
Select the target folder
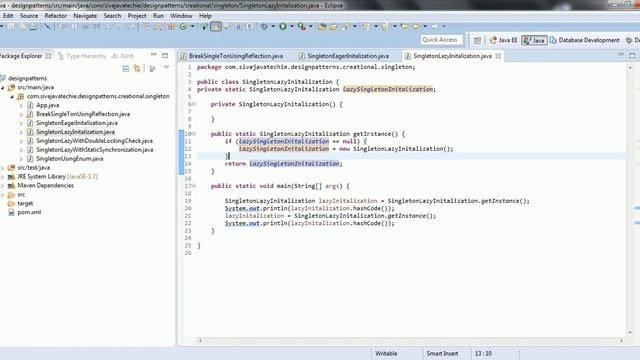(x=25, y=203)
